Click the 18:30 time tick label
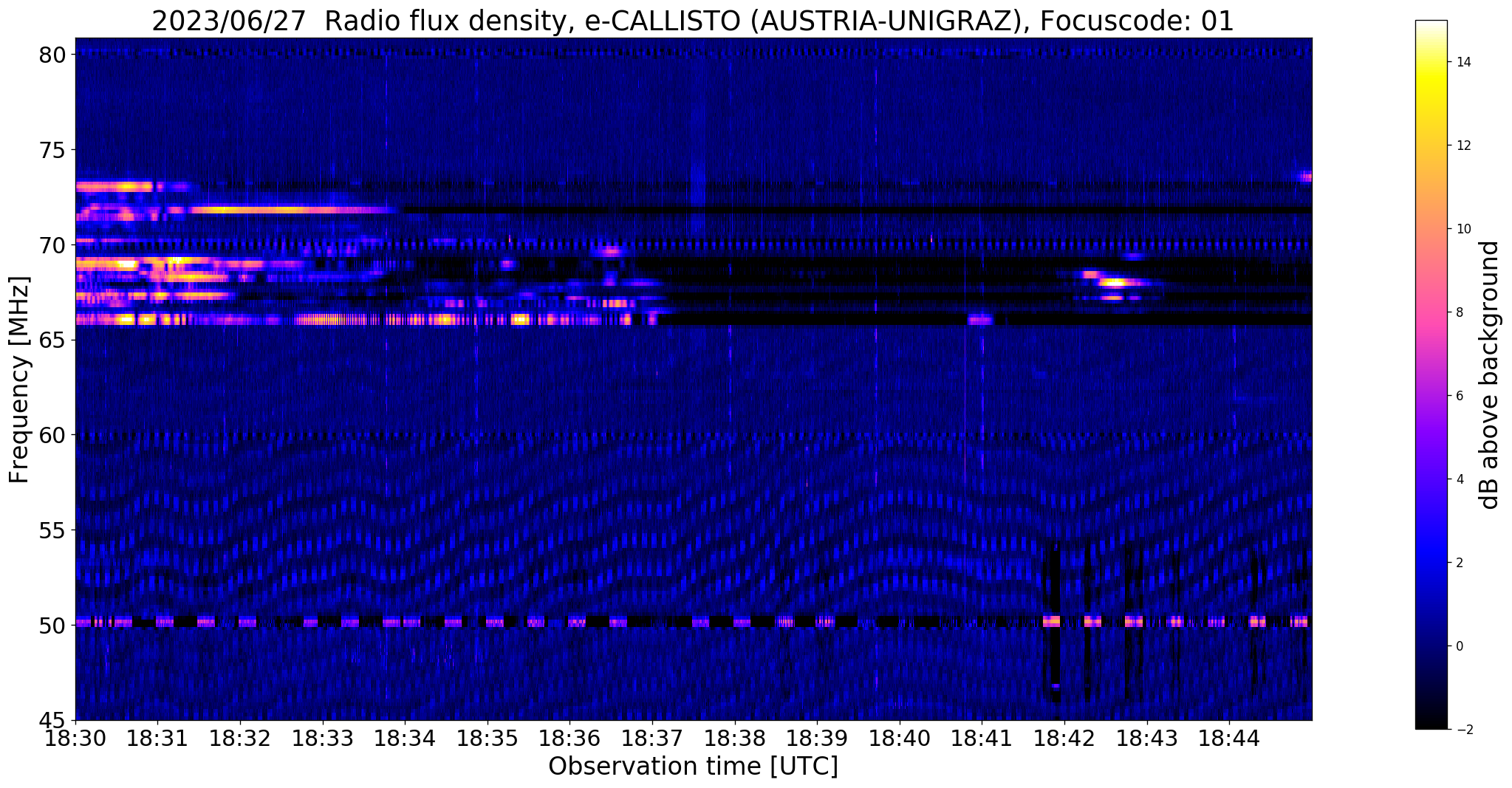Viewport: 1512px width, 788px height. (x=75, y=738)
